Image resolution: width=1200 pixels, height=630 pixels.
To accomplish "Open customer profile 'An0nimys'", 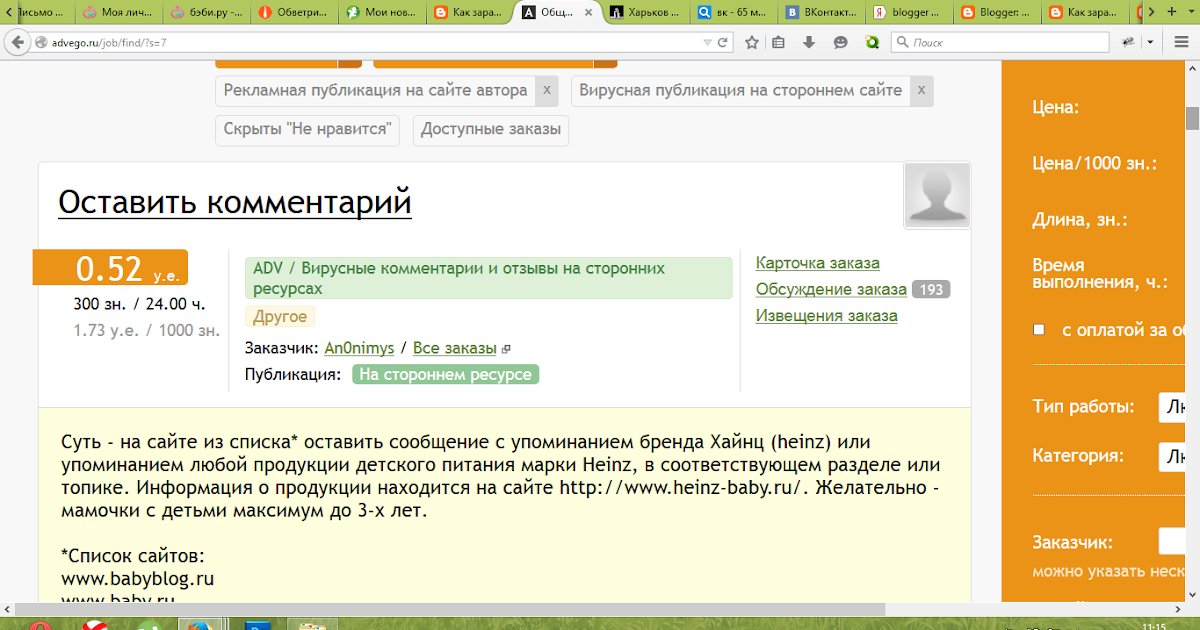I will pos(359,348).
